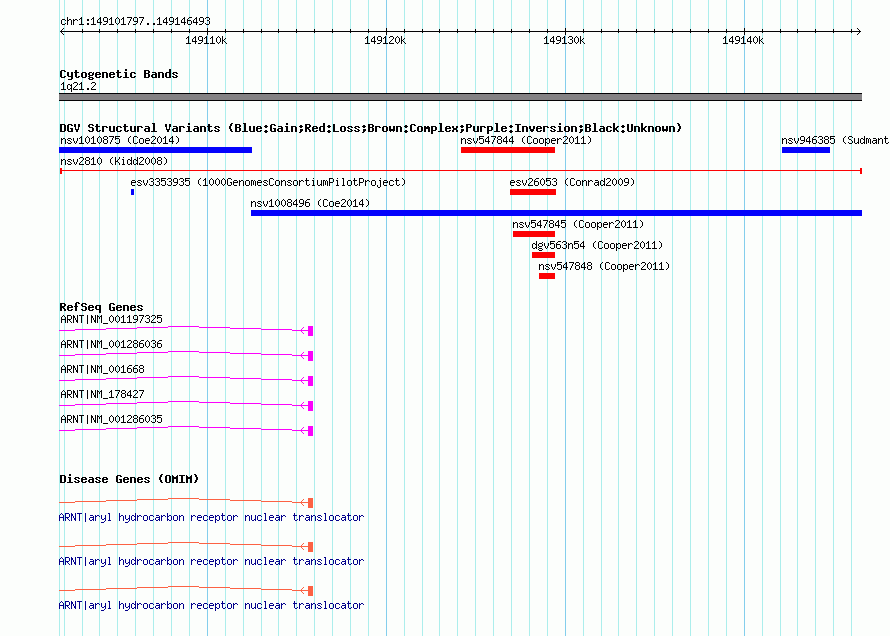Open the nsv547844 (Cooper2011) label

526,140
